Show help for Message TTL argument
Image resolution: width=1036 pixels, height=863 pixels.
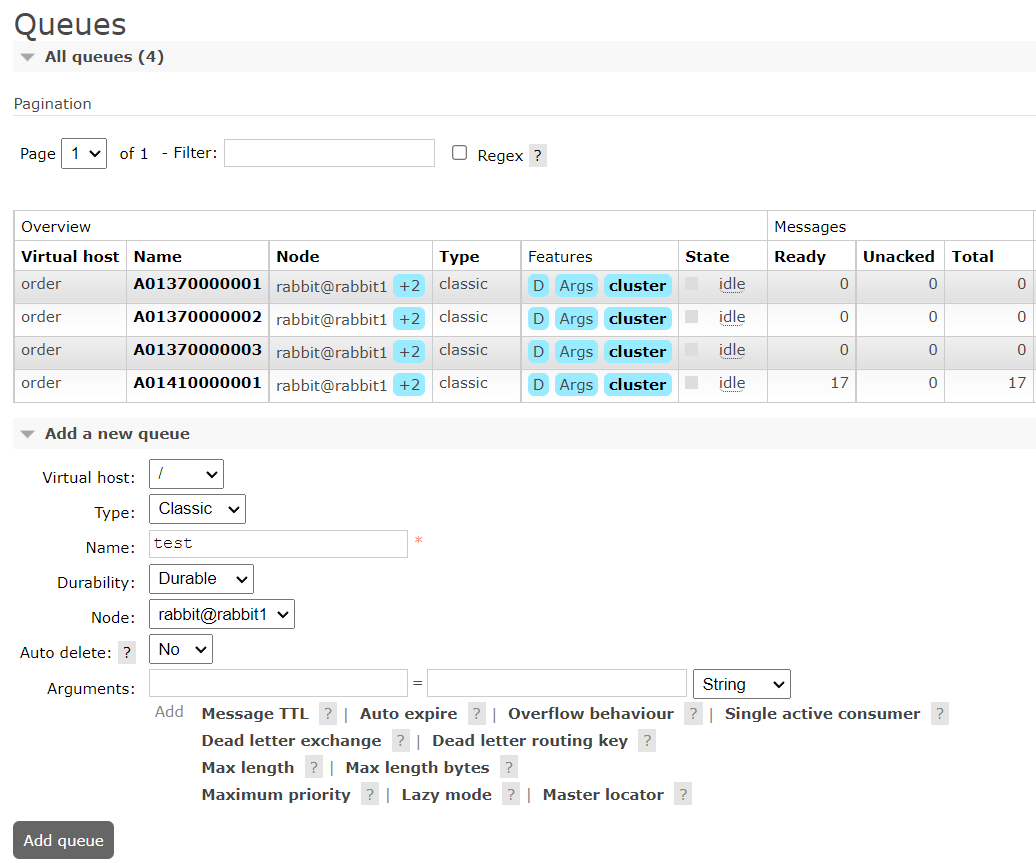tap(328, 714)
